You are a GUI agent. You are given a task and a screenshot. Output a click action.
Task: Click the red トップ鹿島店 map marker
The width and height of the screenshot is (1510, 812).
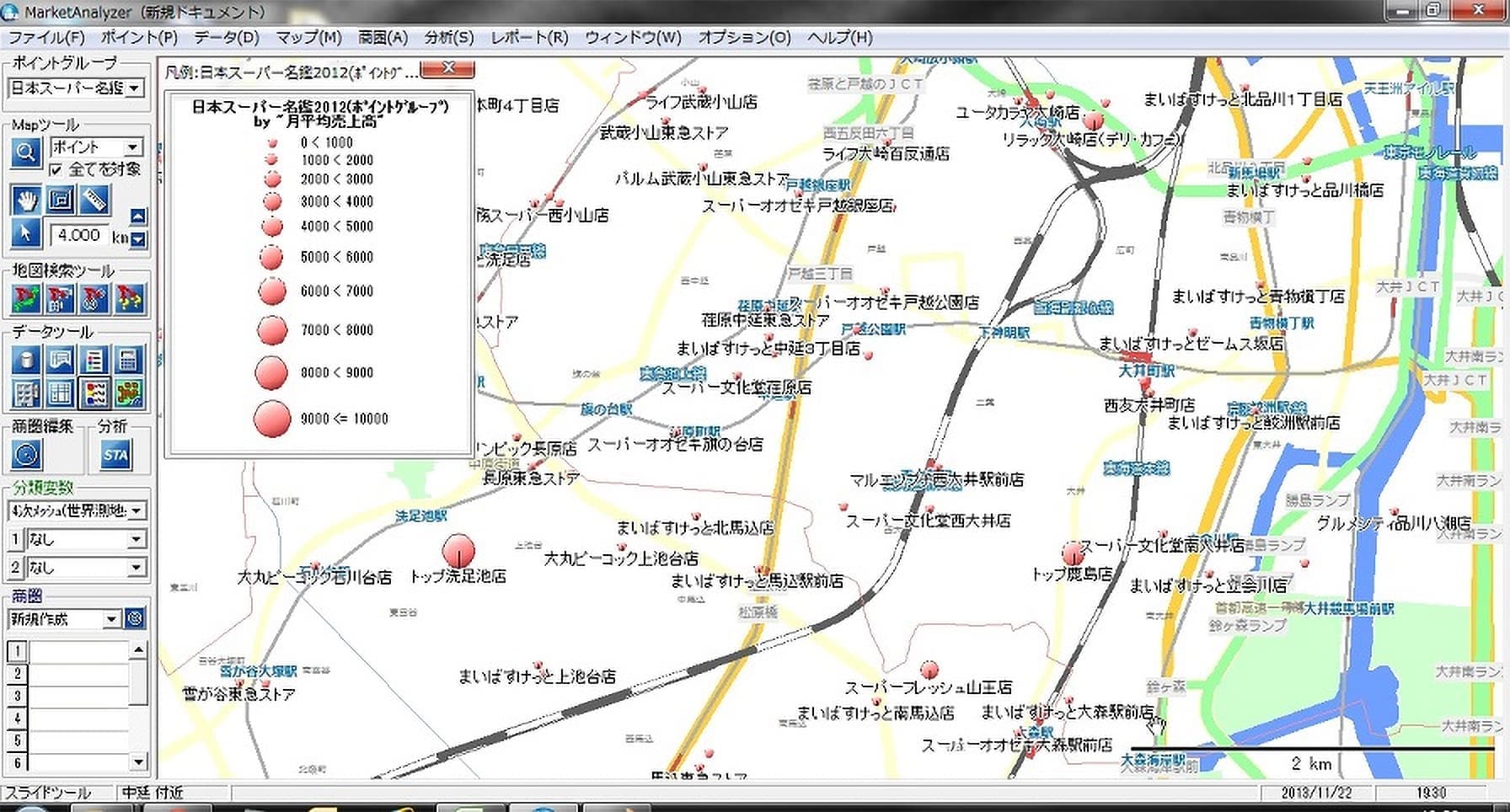pyautogui.click(x=1073, y=553)
